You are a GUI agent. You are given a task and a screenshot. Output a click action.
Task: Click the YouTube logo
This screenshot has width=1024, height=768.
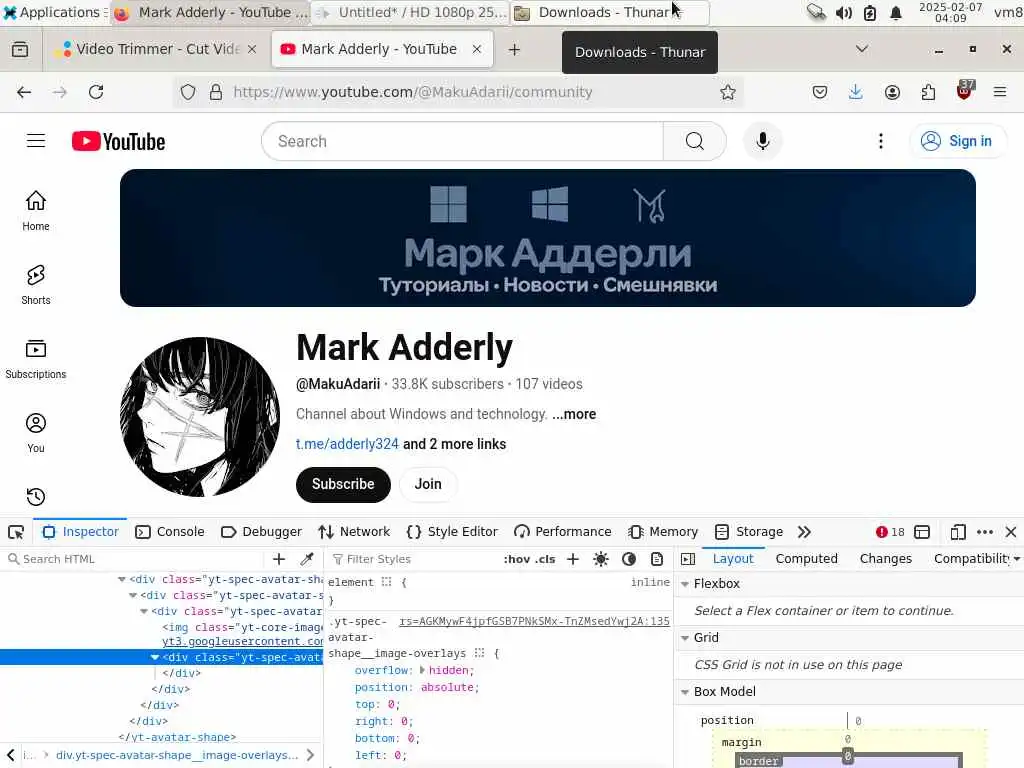tap(119, 142)
